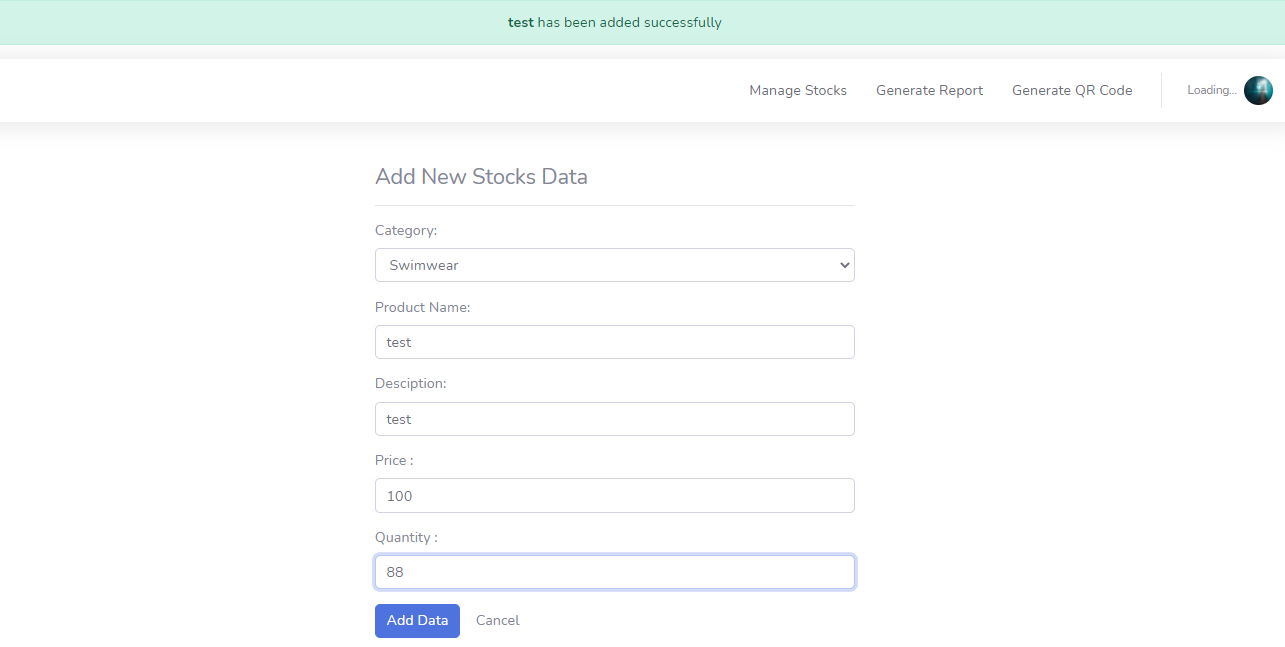Click the Price input showing 100
Image resolution: width=1285 pixels, height=647 pixels.
coord(614,495)
